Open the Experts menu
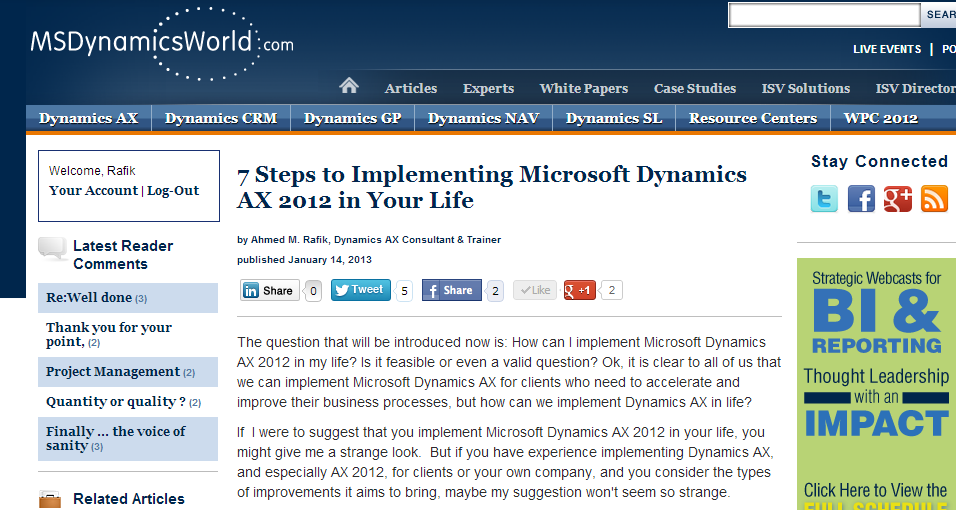This screenshot has height=510, width=956. [x=488, y=88]
